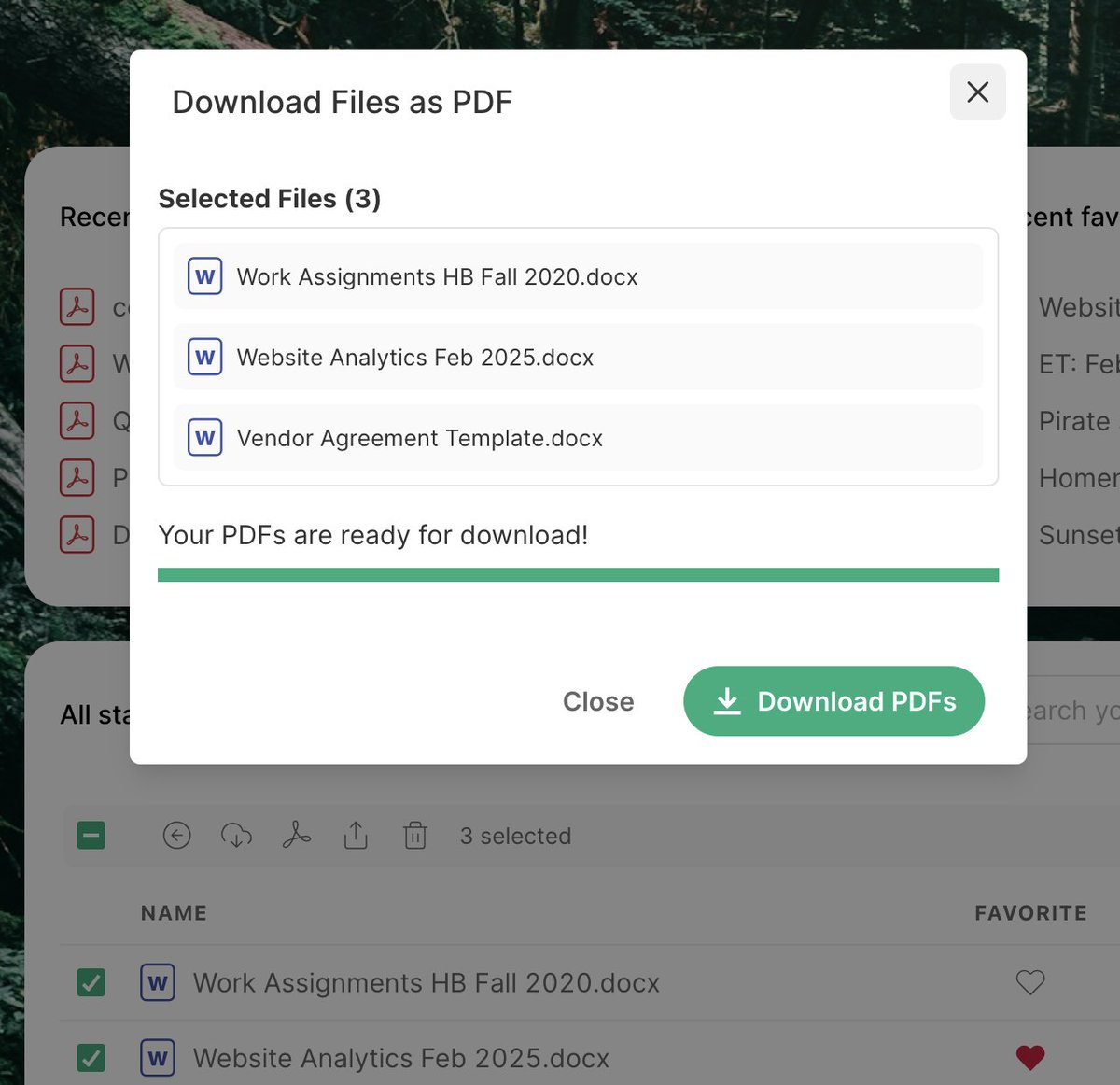Open Work Assignments HB Fall 2020.docx in table
Viewport: 1120px width, 1085px height.
pos(427,982)
